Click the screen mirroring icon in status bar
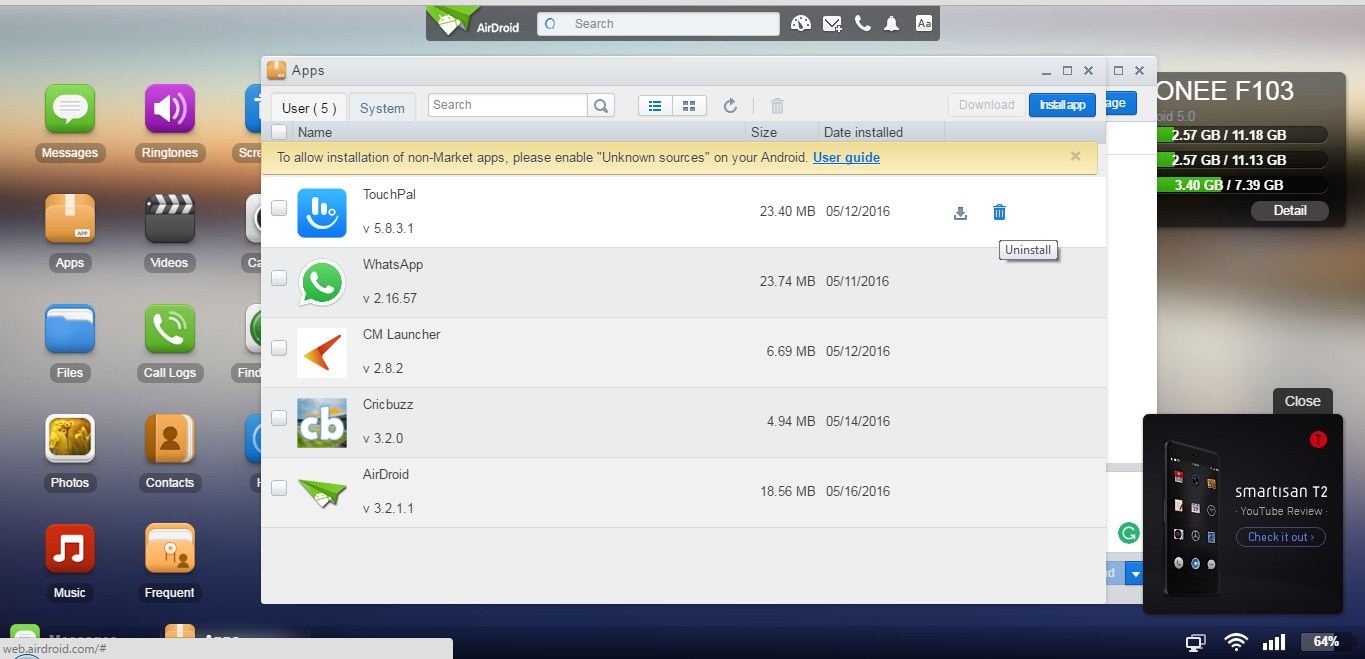Image resolution: width=1365 pixels, height=659 pixels. click(x=1195, y=642)
